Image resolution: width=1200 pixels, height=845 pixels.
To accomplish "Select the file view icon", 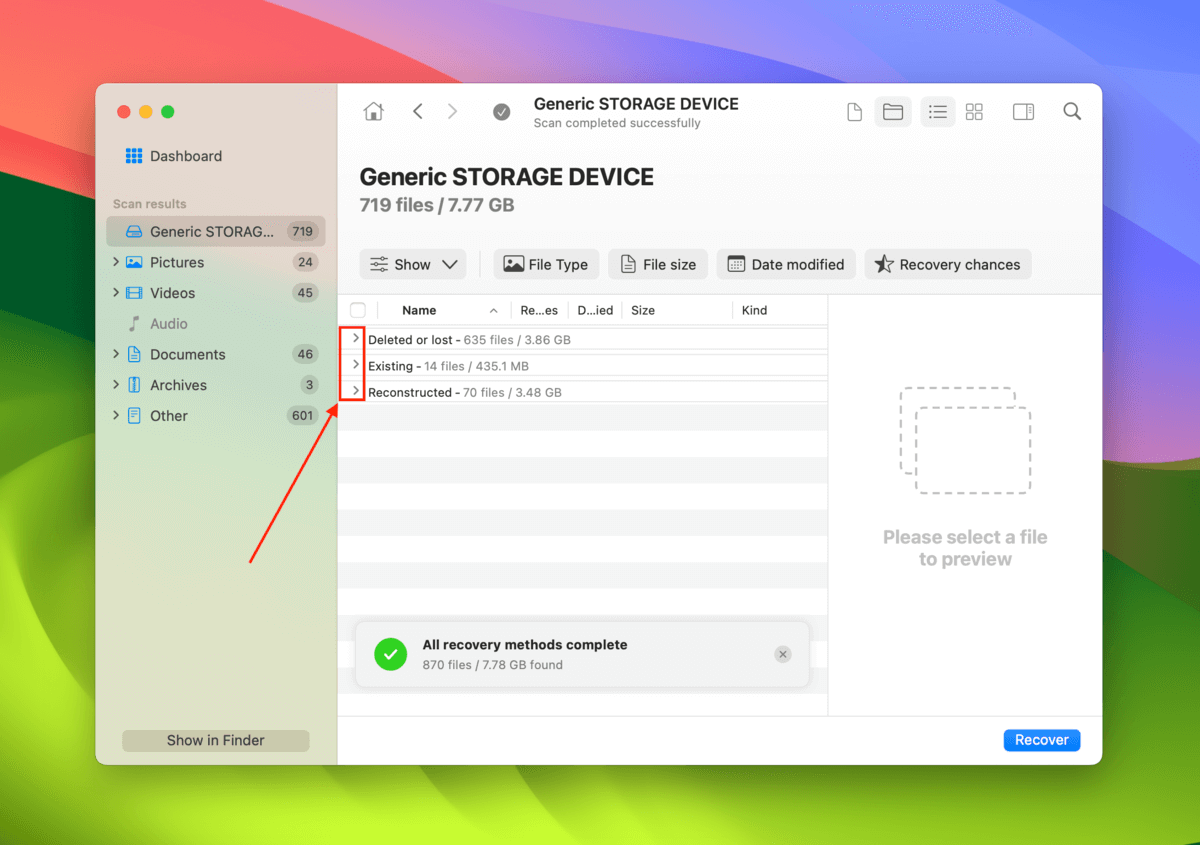I will 854,112.
